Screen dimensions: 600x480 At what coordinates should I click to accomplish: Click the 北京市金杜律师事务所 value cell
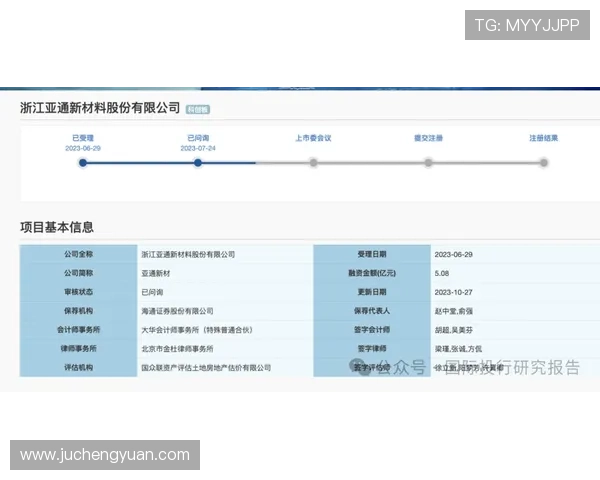pos(225,348)
